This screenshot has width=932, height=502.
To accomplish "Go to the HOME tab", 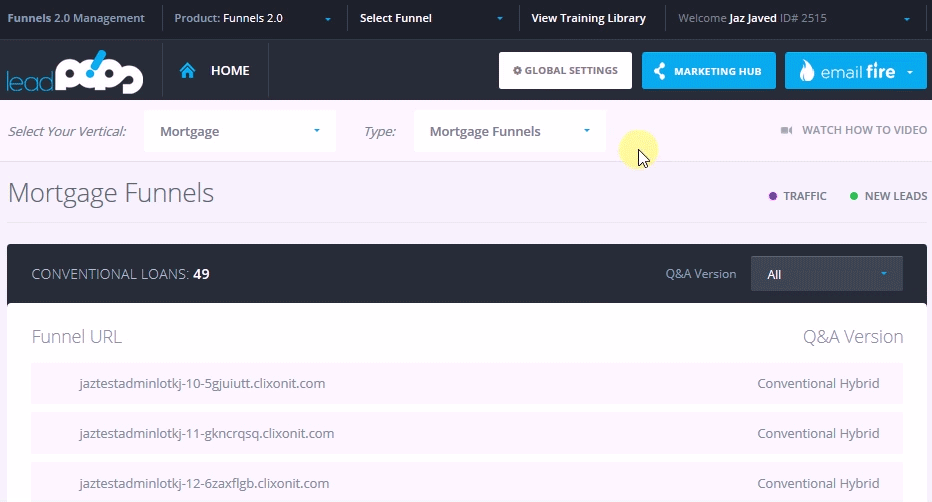I will pos(215,71).
